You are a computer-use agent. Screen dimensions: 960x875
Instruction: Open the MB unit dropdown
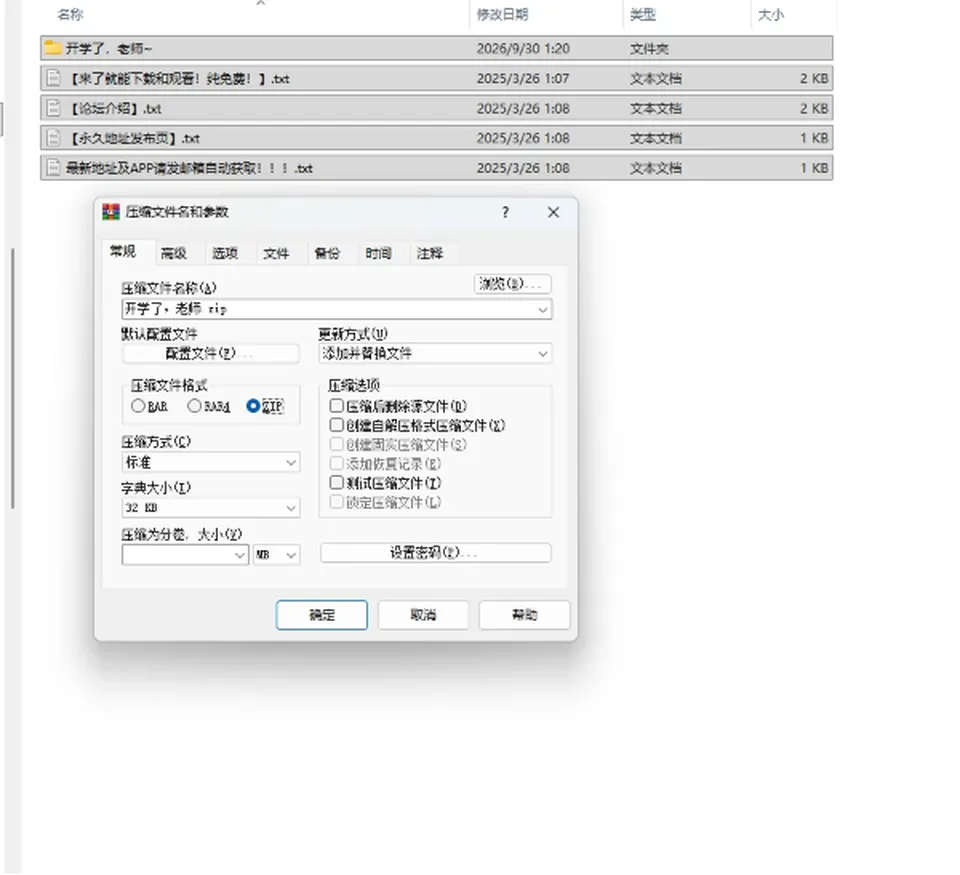277,555
